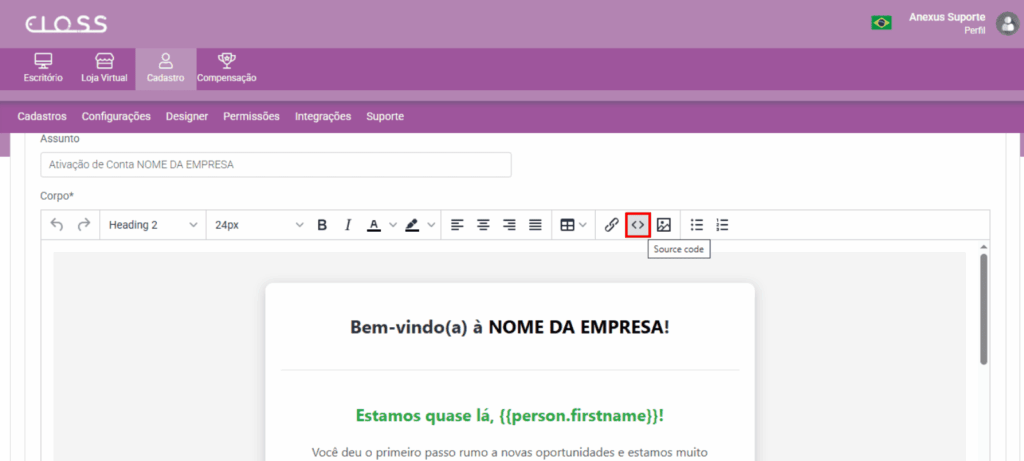Click the Insert image icon
1024x461 pixels.
click(x=663, y=225)
